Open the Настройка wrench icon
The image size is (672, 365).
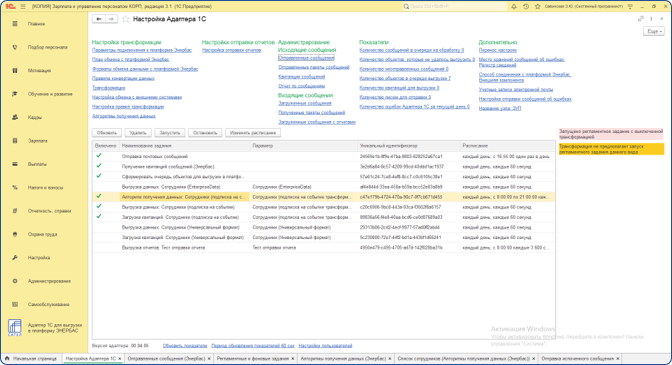click(15, 257)
